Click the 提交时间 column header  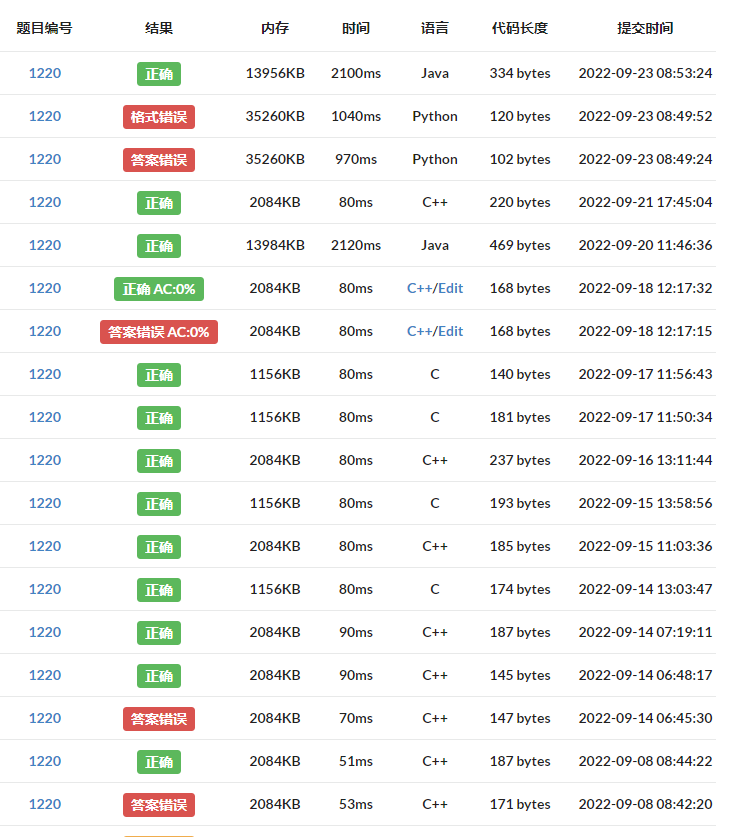645,28
